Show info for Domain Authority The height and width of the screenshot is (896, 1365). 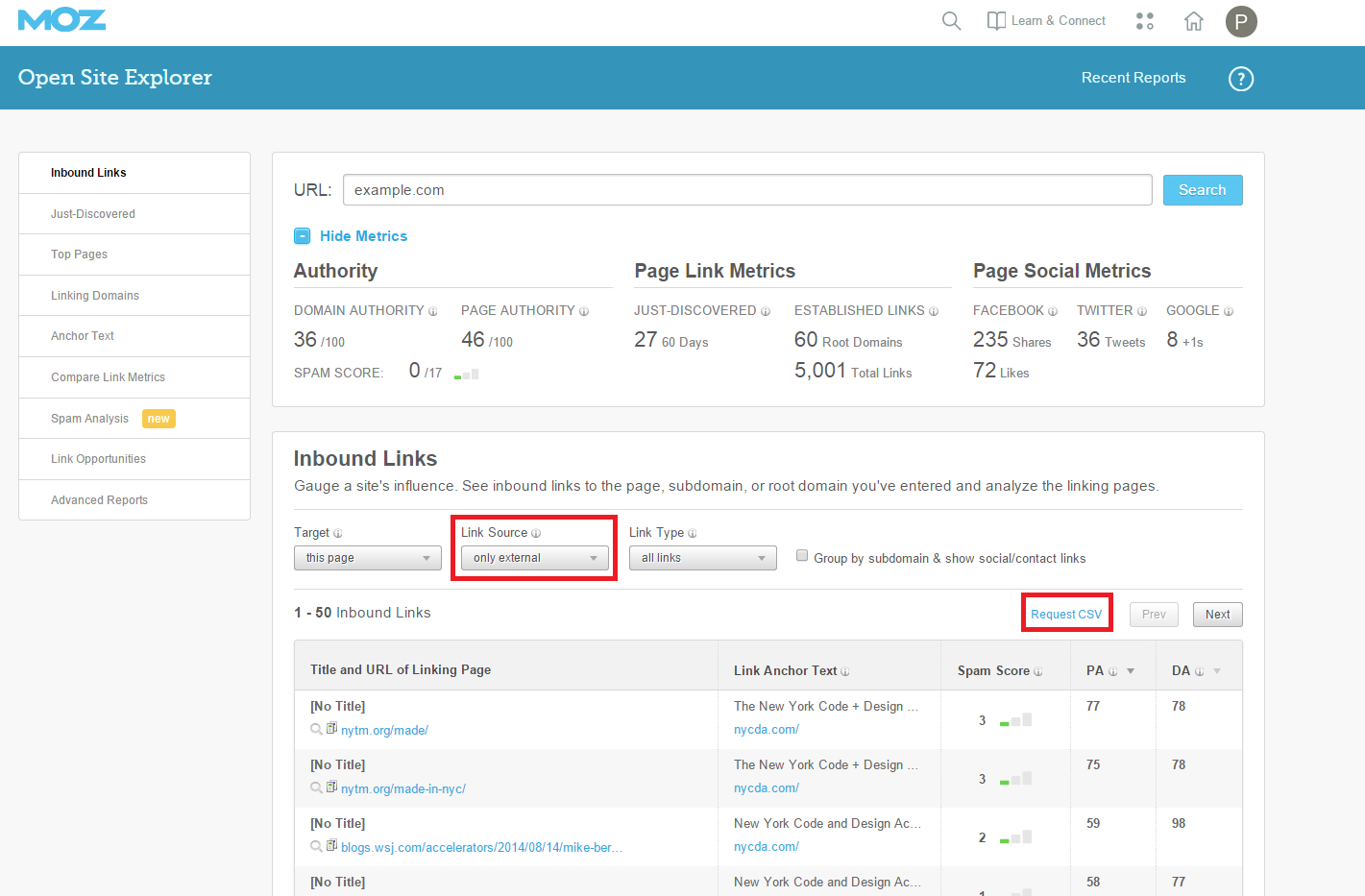point(433,311)
